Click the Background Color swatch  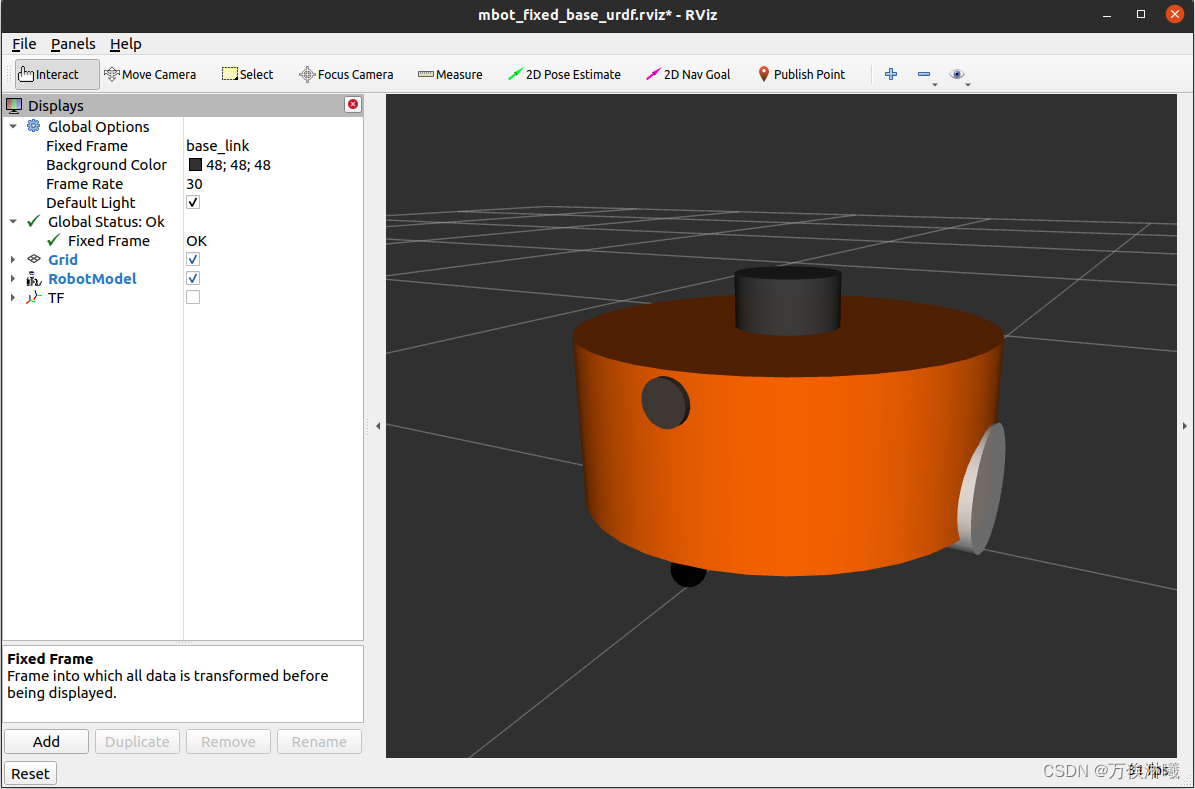click(x=195, y=165)
